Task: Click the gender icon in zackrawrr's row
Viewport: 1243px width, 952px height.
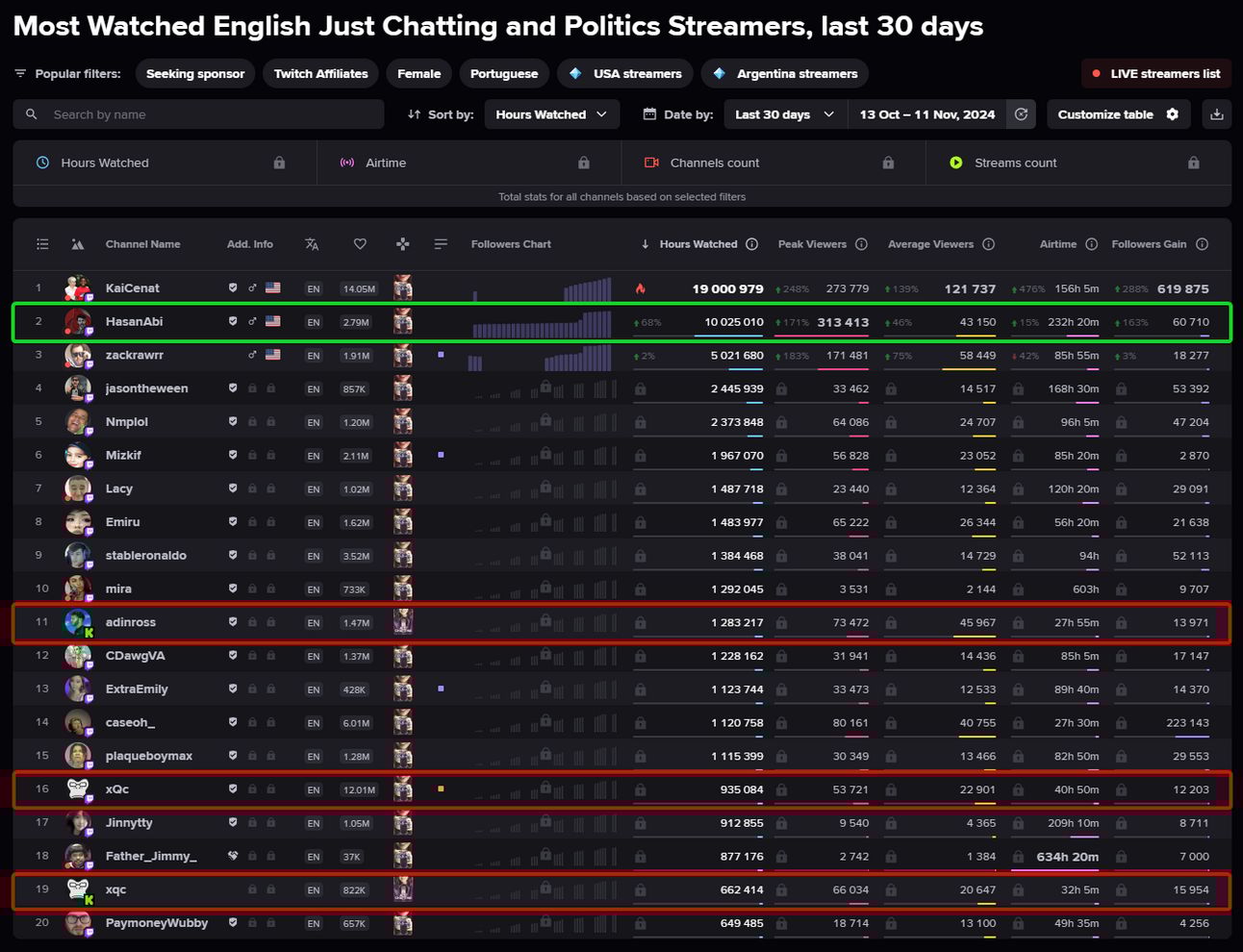Action: [252, 355]
